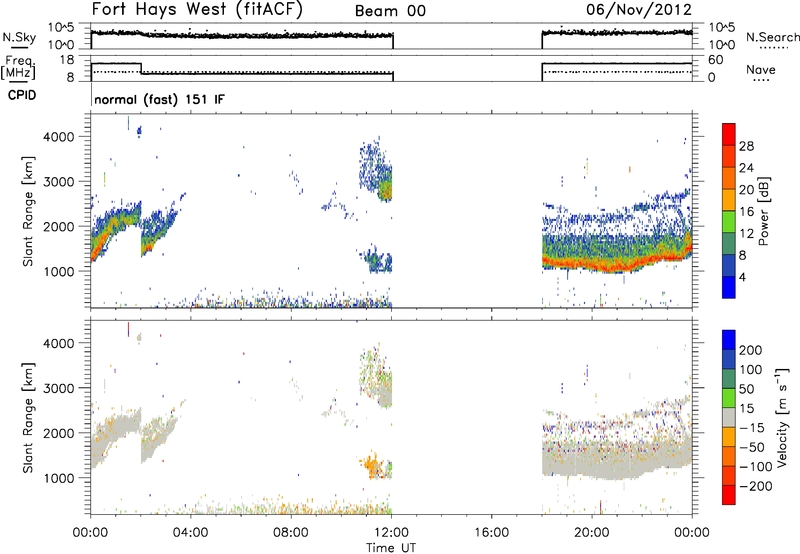800x554 pixels.
Task: Click the '16:00' time tick label
Action: click(491, 533)
